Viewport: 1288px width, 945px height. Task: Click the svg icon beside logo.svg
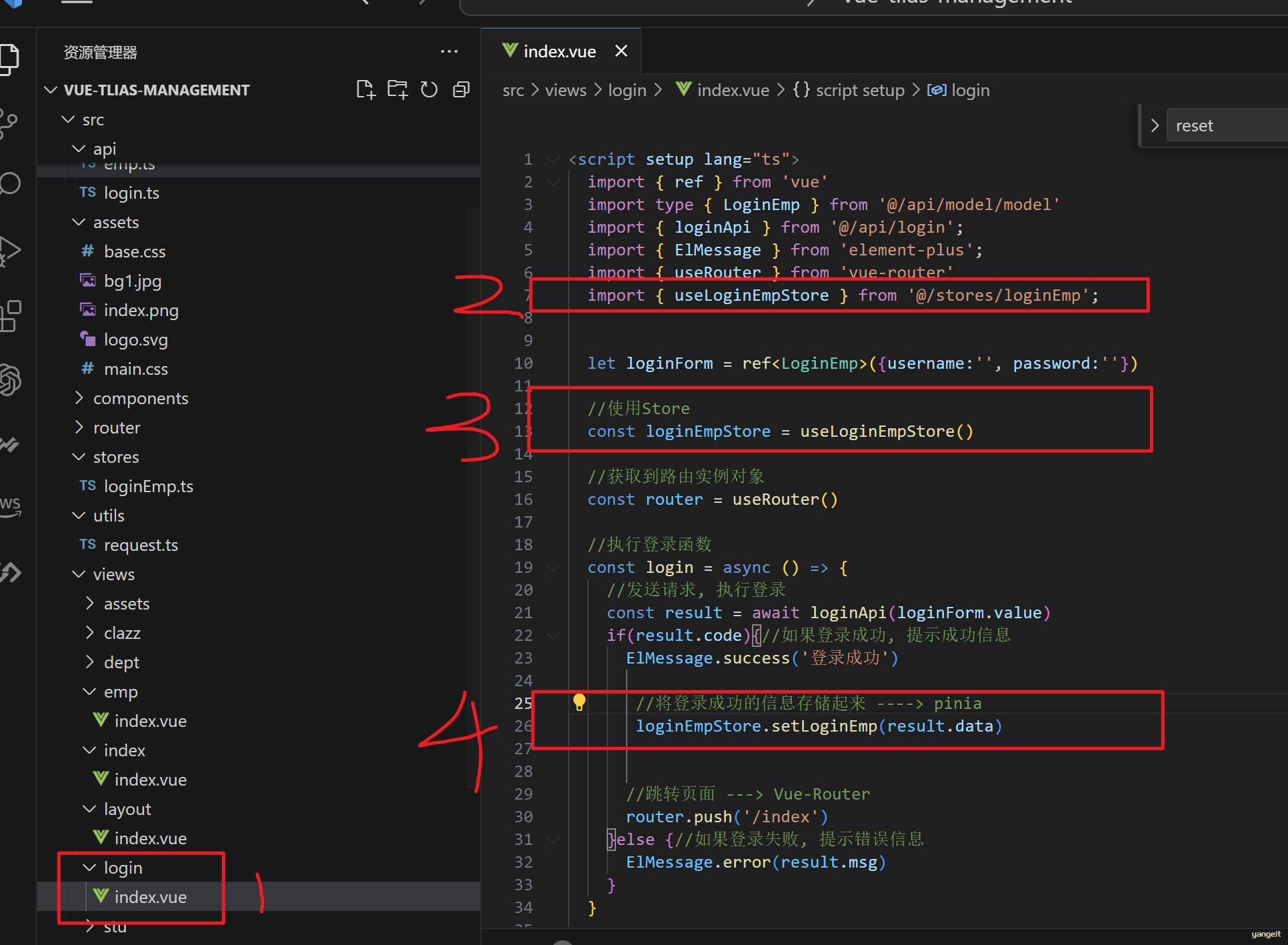point(88,339)
